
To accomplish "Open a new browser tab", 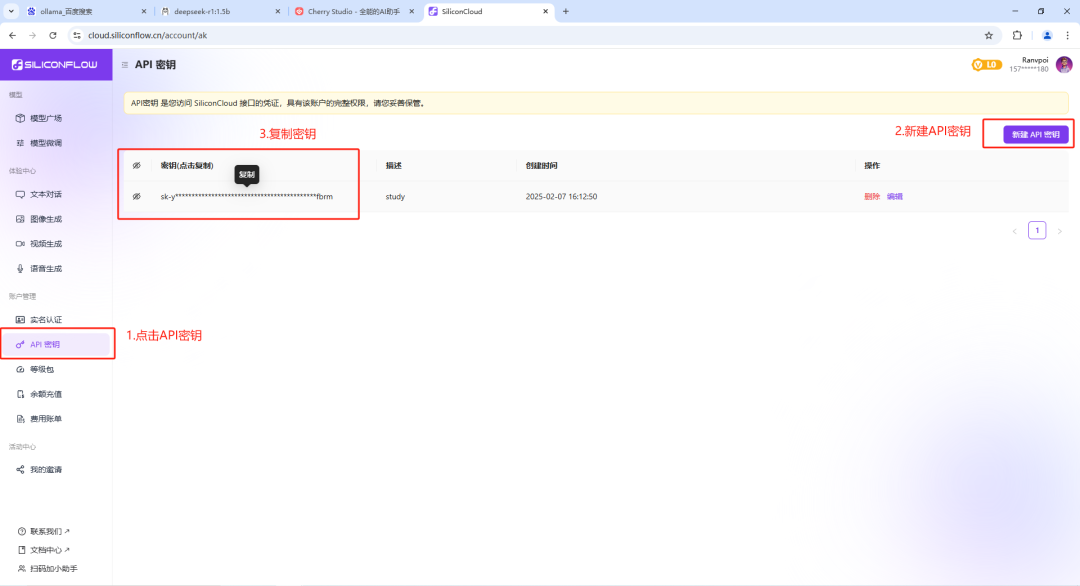I will coord(565,12).
